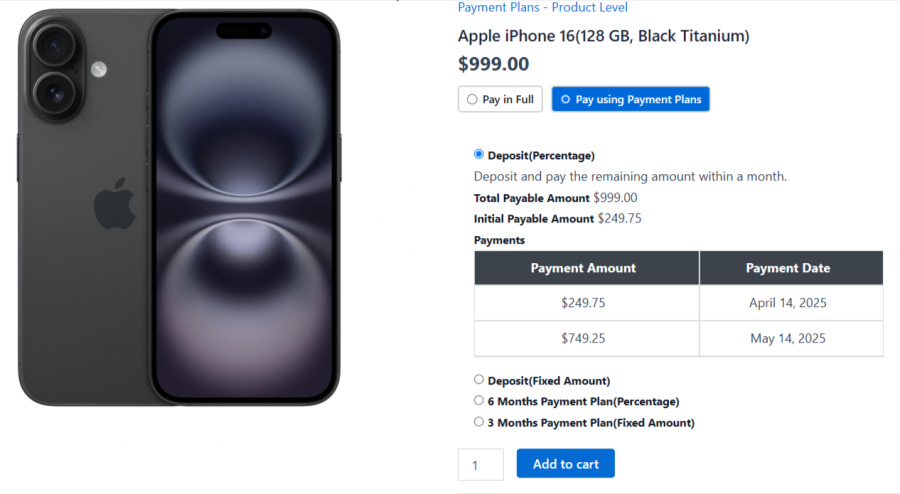Image resolution: width=900 pixels, height=494 pixels.
Task: Click the $249.75 cell in payments table
Action: [583, 303]
